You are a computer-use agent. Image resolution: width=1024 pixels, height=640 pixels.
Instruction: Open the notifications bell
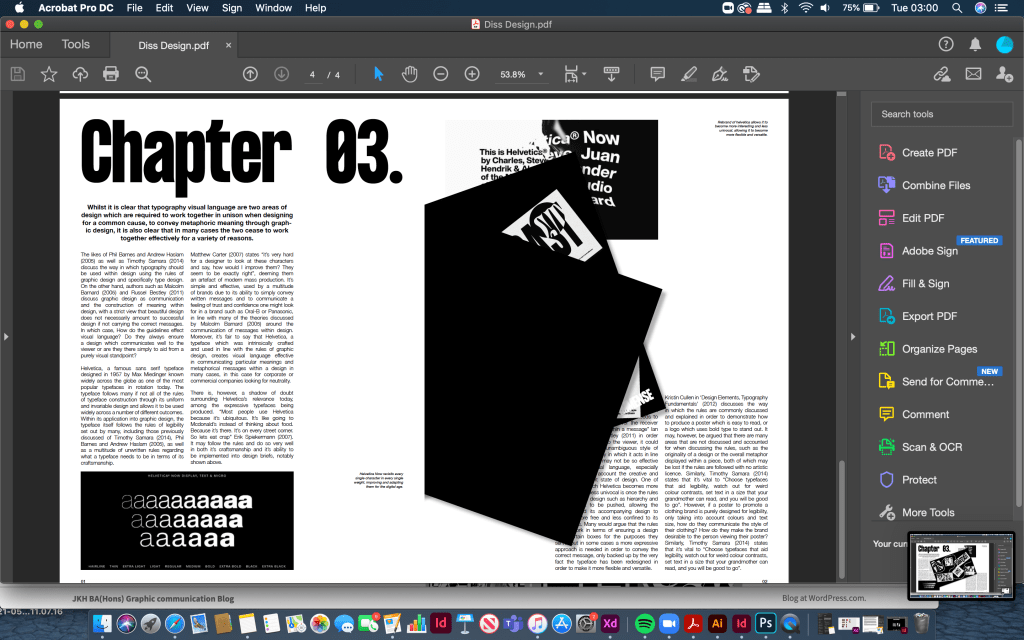(x=975, y=44)
